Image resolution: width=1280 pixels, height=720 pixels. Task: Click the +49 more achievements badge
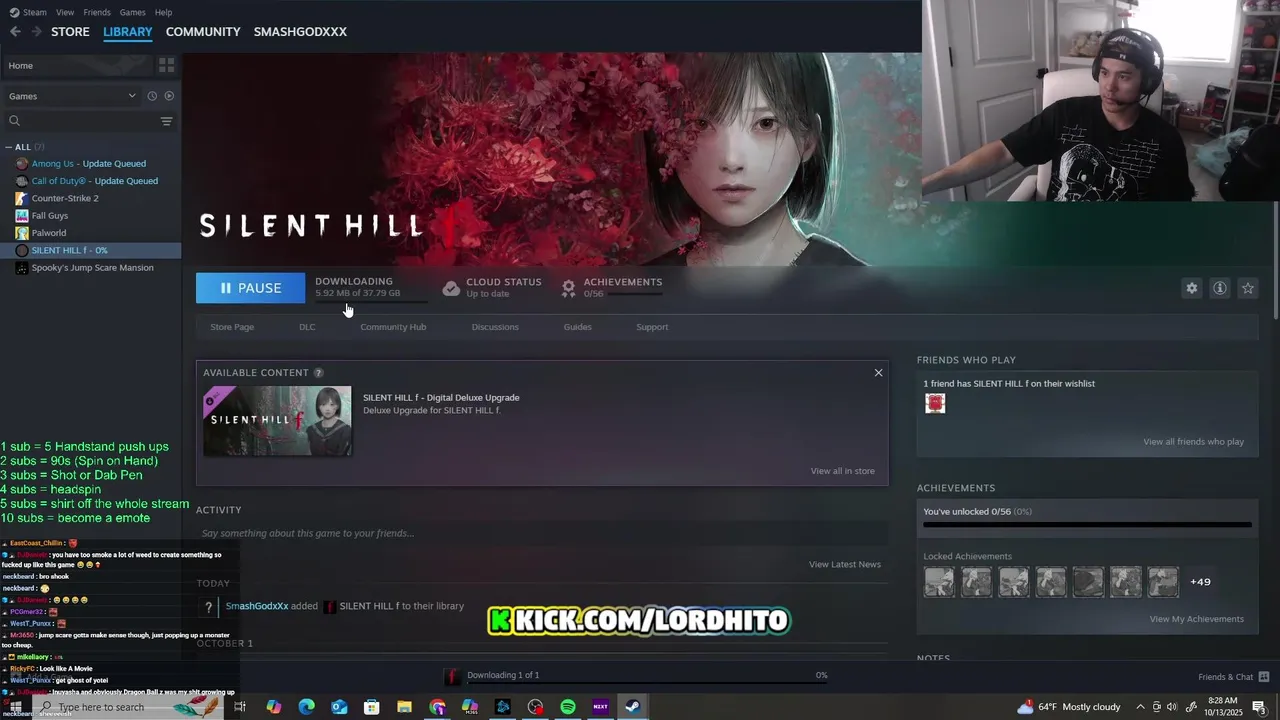[1200, 582]
